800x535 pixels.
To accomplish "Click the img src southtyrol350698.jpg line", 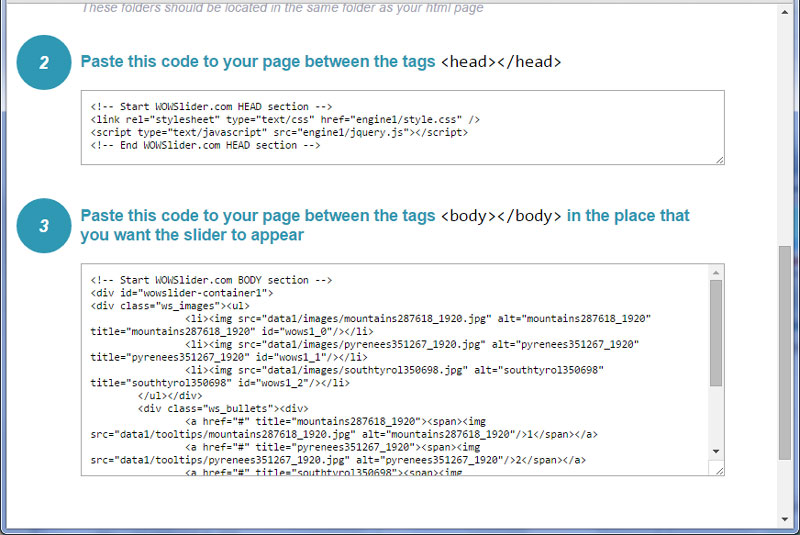I will tap(394, 370).
